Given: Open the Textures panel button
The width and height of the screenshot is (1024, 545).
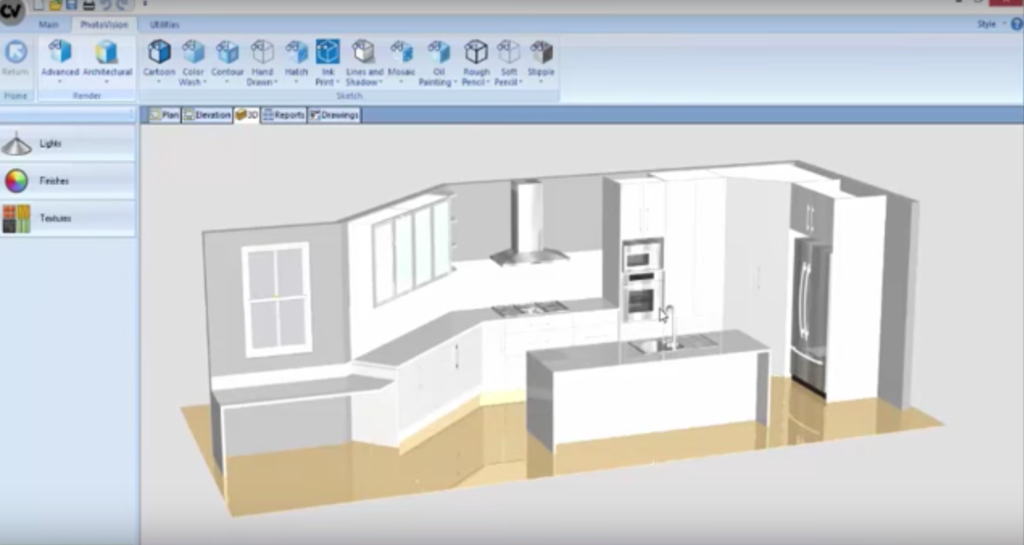Looking at the screenshot, I should [68, 218].
